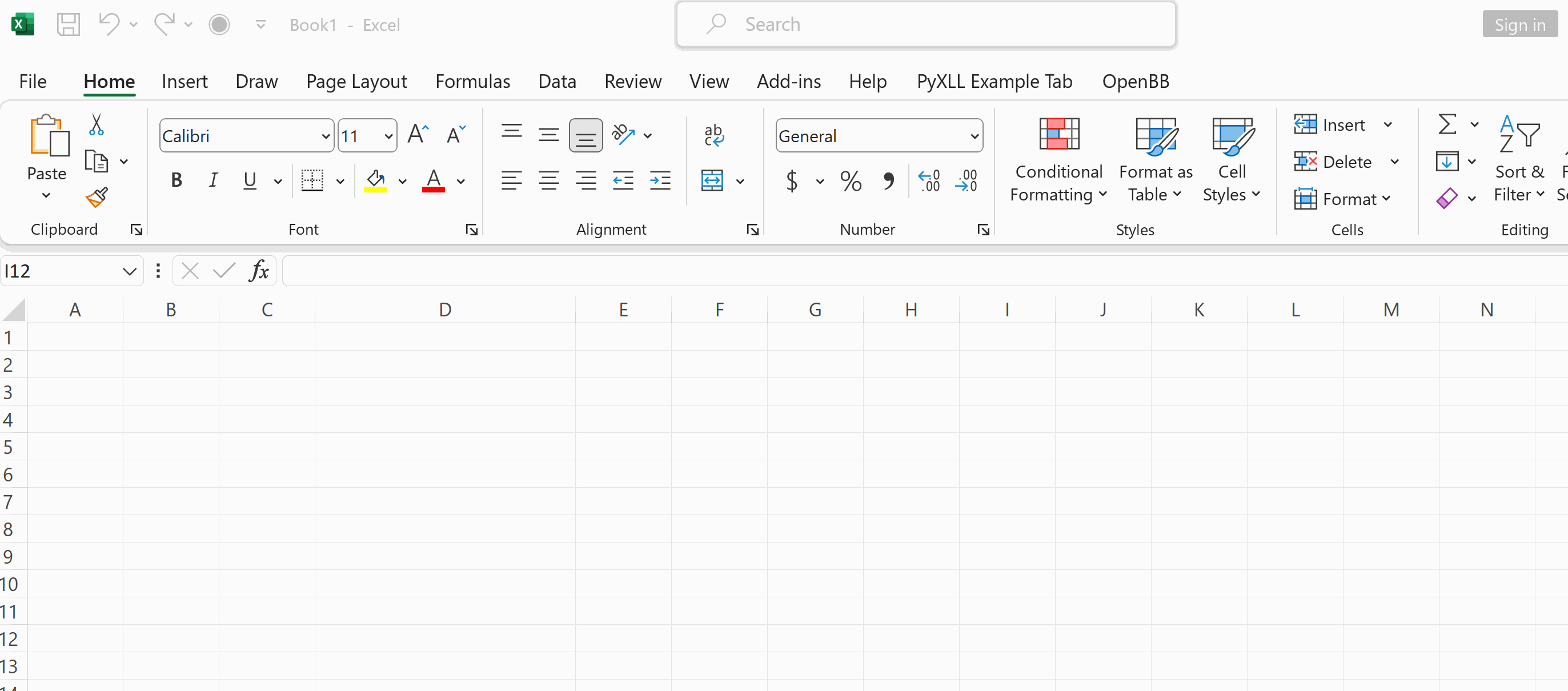Image resolution: width=1568 pixels, height=691 pixels.
Task: Increase cell indent
Action: pyautogui.click(x=660, y=180)
